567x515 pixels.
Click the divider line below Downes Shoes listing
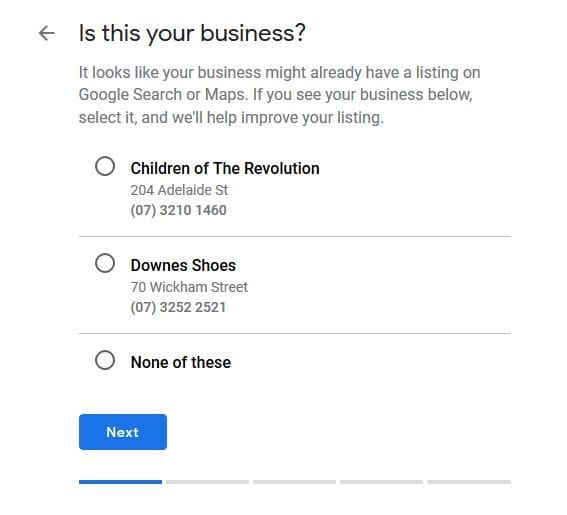tap(295, 333)
